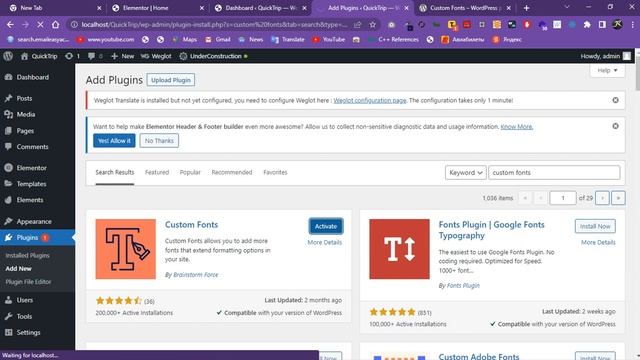This screenshot has height=360, width=640.
Task: Activate the Custom Fonts plugin
Action: (326, 226)
